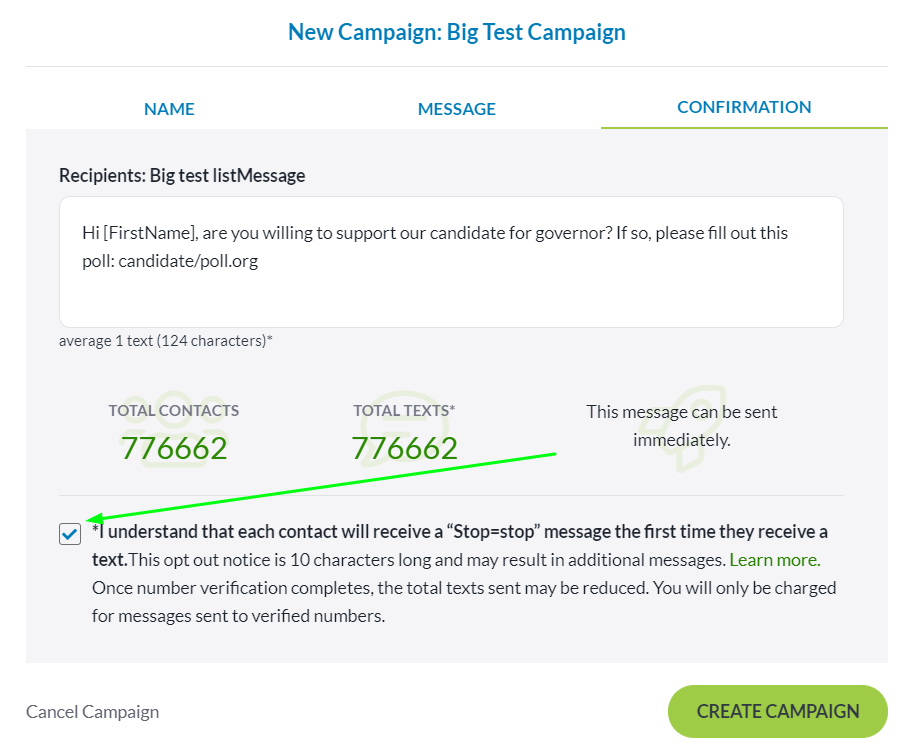Click Cancel Campaign

point(92,712)
